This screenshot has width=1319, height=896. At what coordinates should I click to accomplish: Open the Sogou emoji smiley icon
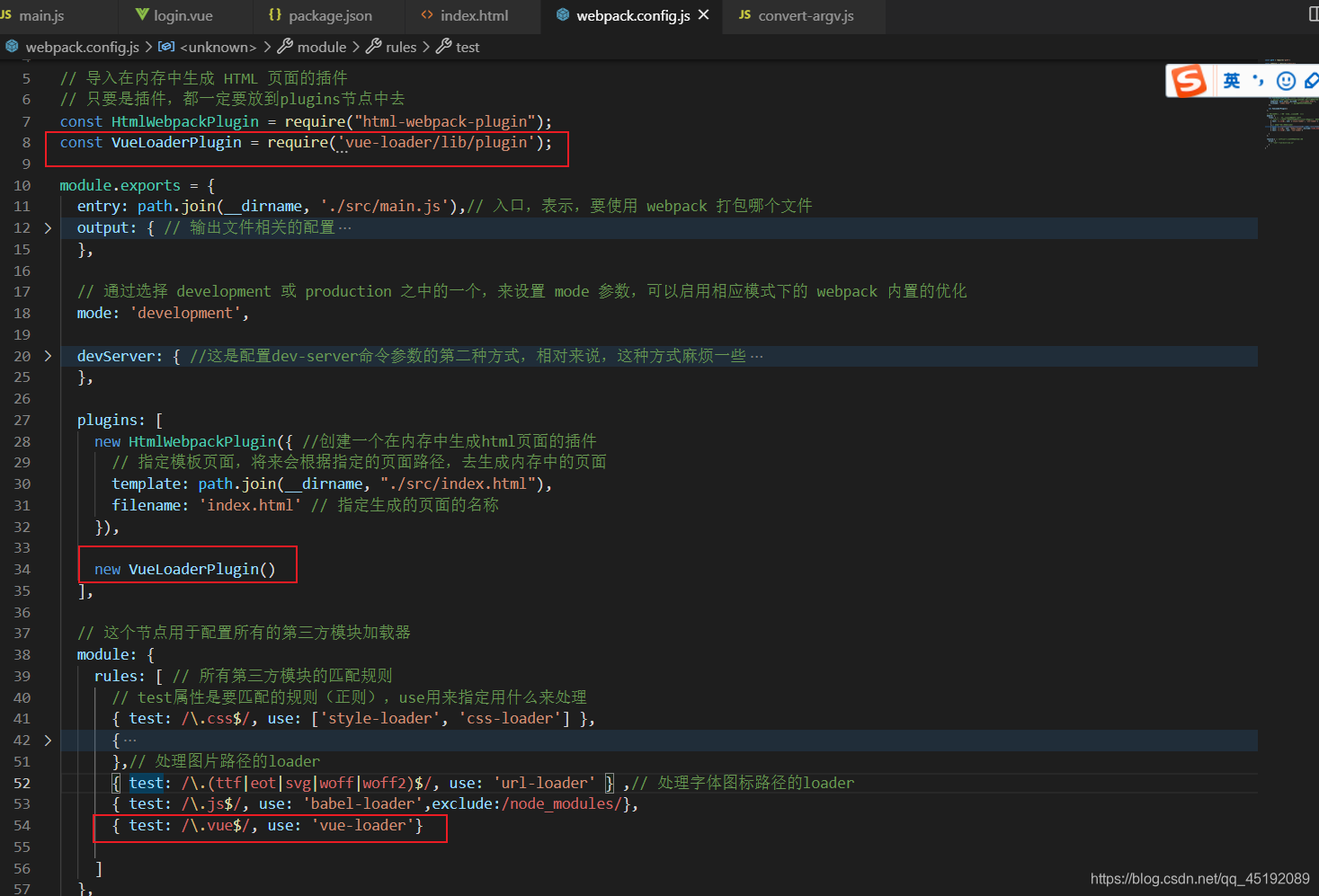click(1287, 81)
